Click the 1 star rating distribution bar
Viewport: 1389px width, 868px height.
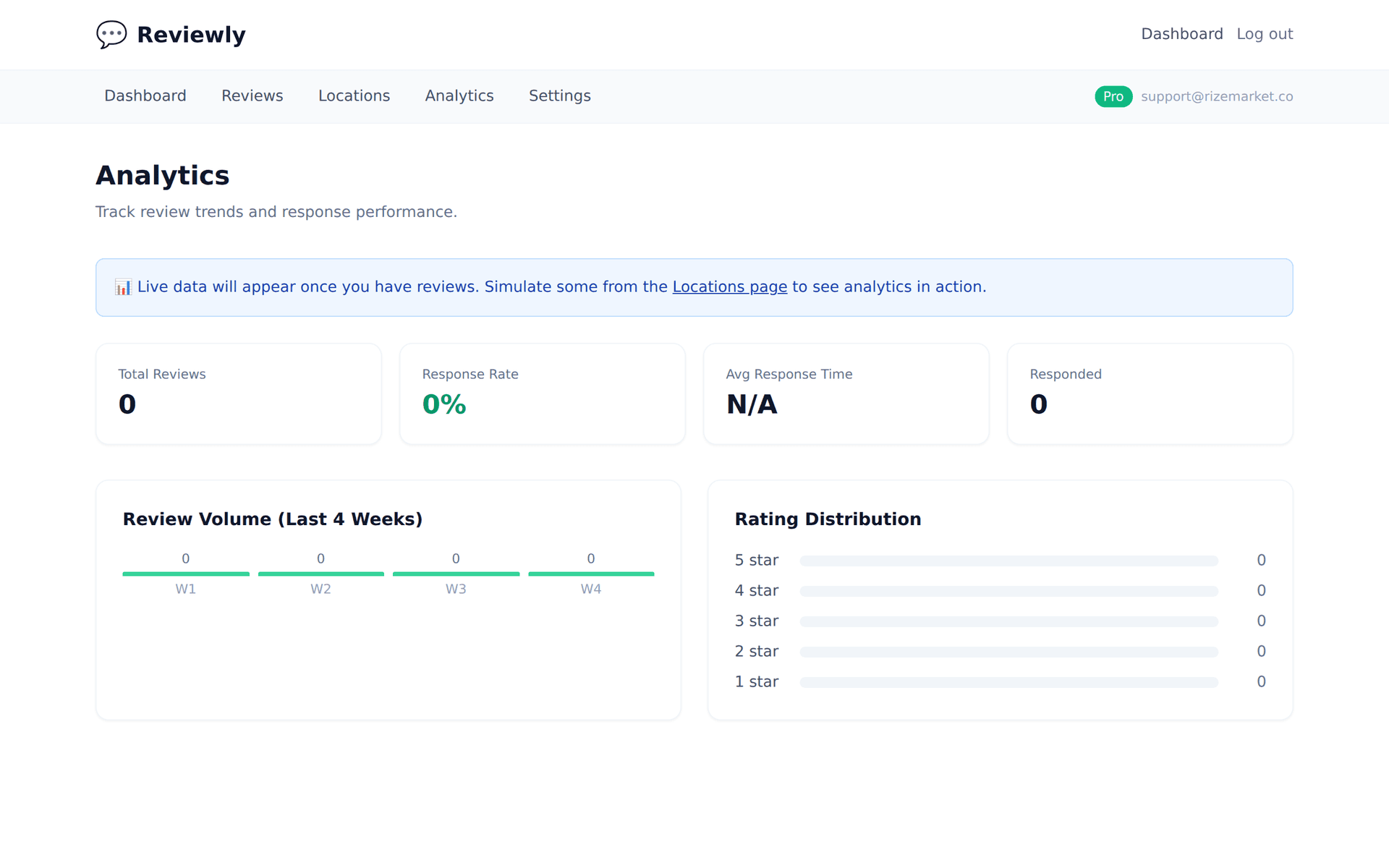1008,681
